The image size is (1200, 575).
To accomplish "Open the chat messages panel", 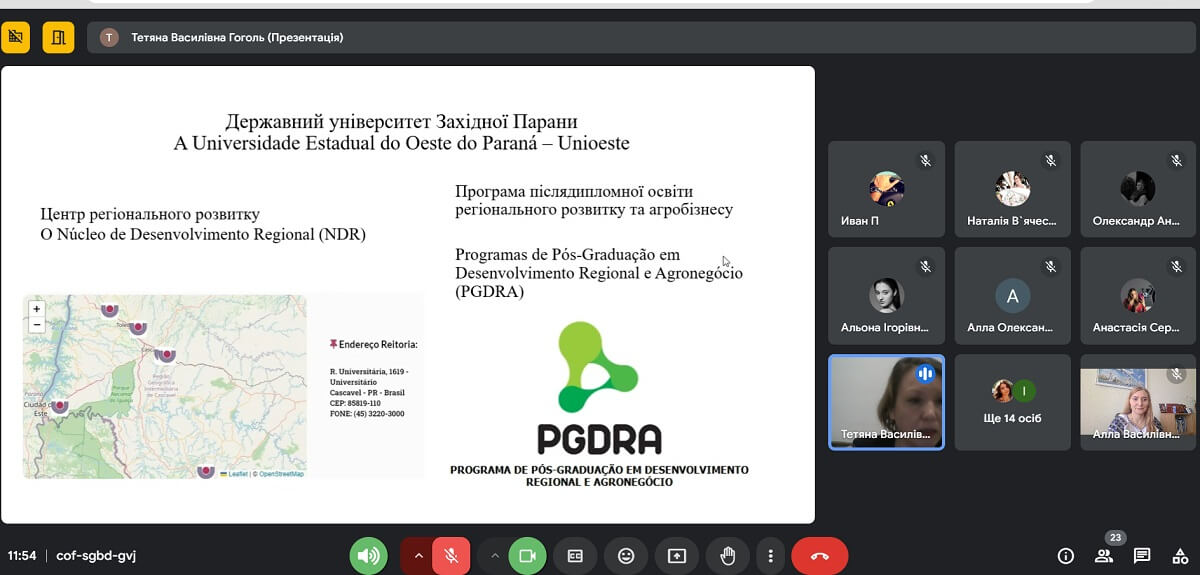I will pos(1142,556).
